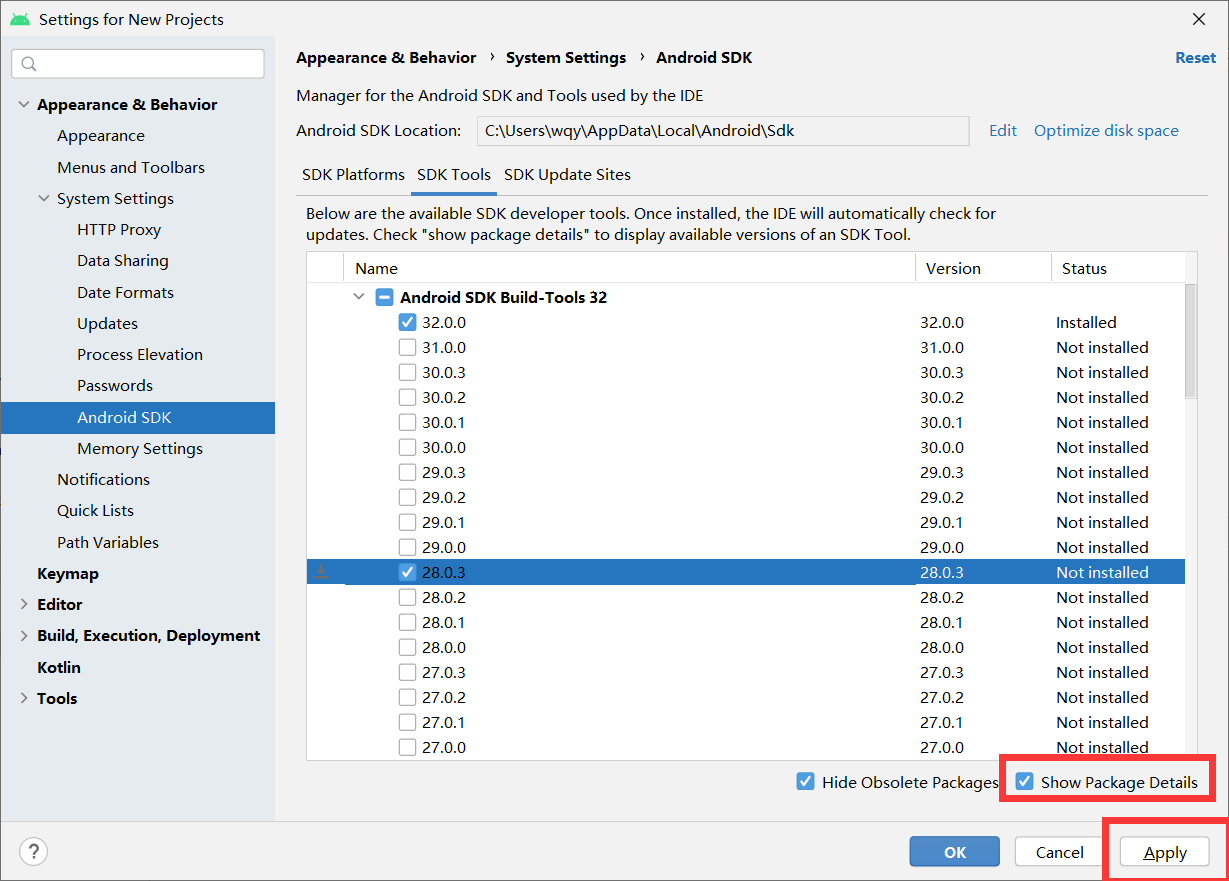Switch to the SDK Platforms tab

(x=353, y=174)
